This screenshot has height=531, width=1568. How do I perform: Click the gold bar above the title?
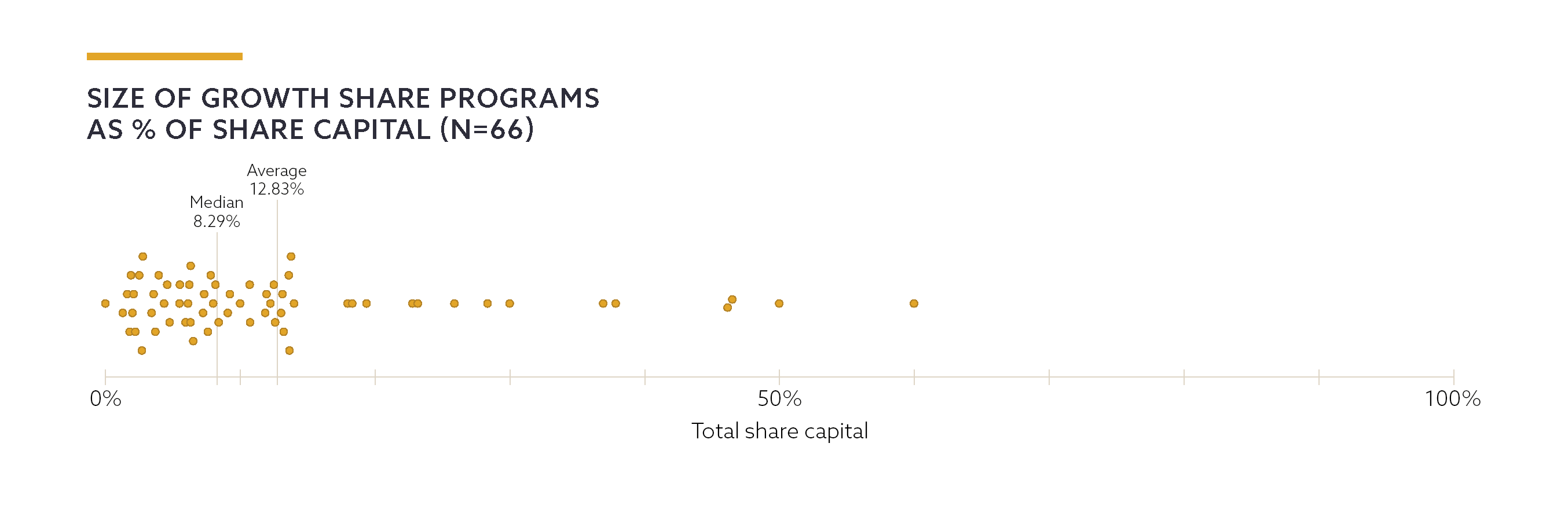164,57
